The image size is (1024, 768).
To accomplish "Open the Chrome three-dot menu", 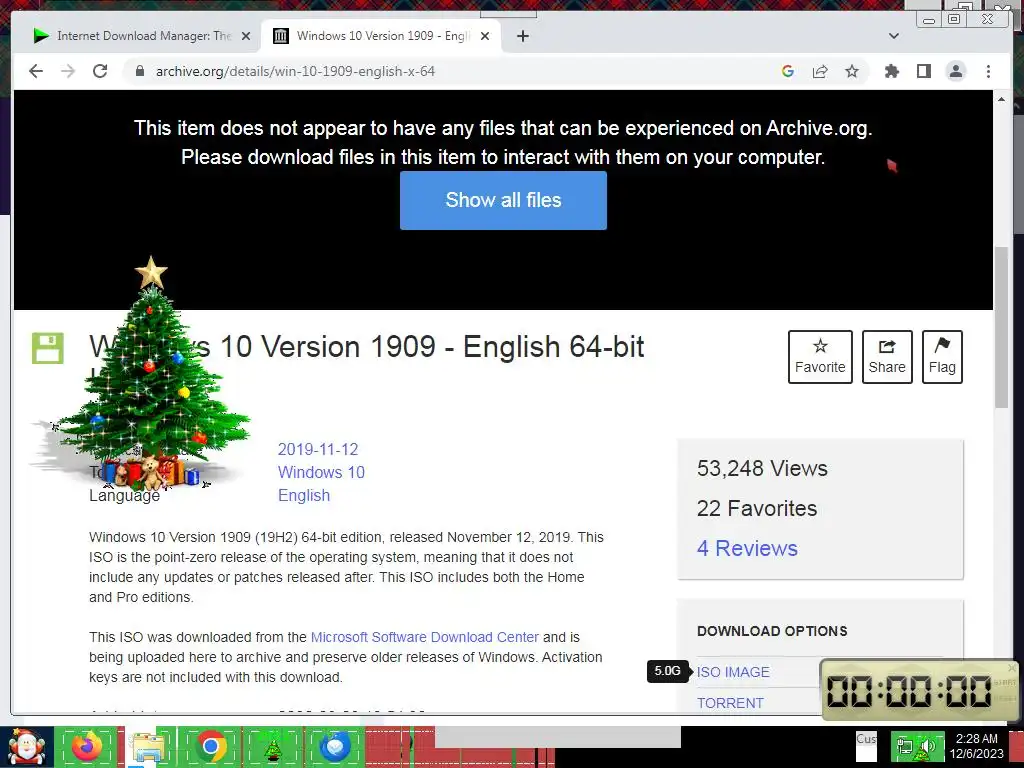I will pos(988,71).
